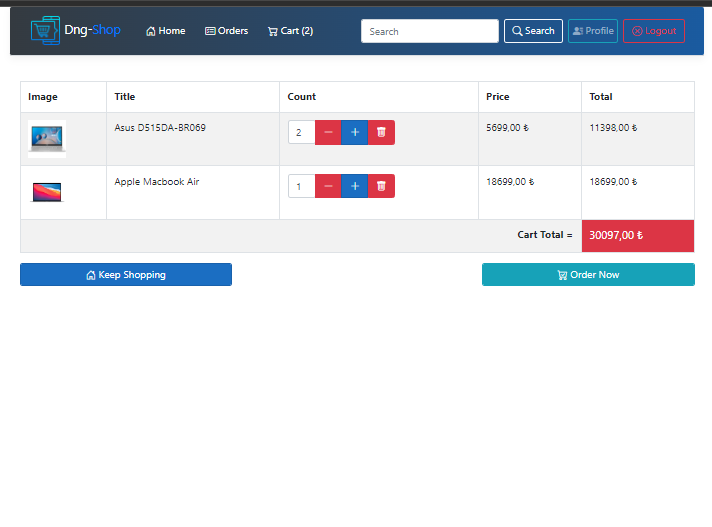Open Cart (2) in the navigation bar
Screen dimensions: 712x527
[290, 31]
